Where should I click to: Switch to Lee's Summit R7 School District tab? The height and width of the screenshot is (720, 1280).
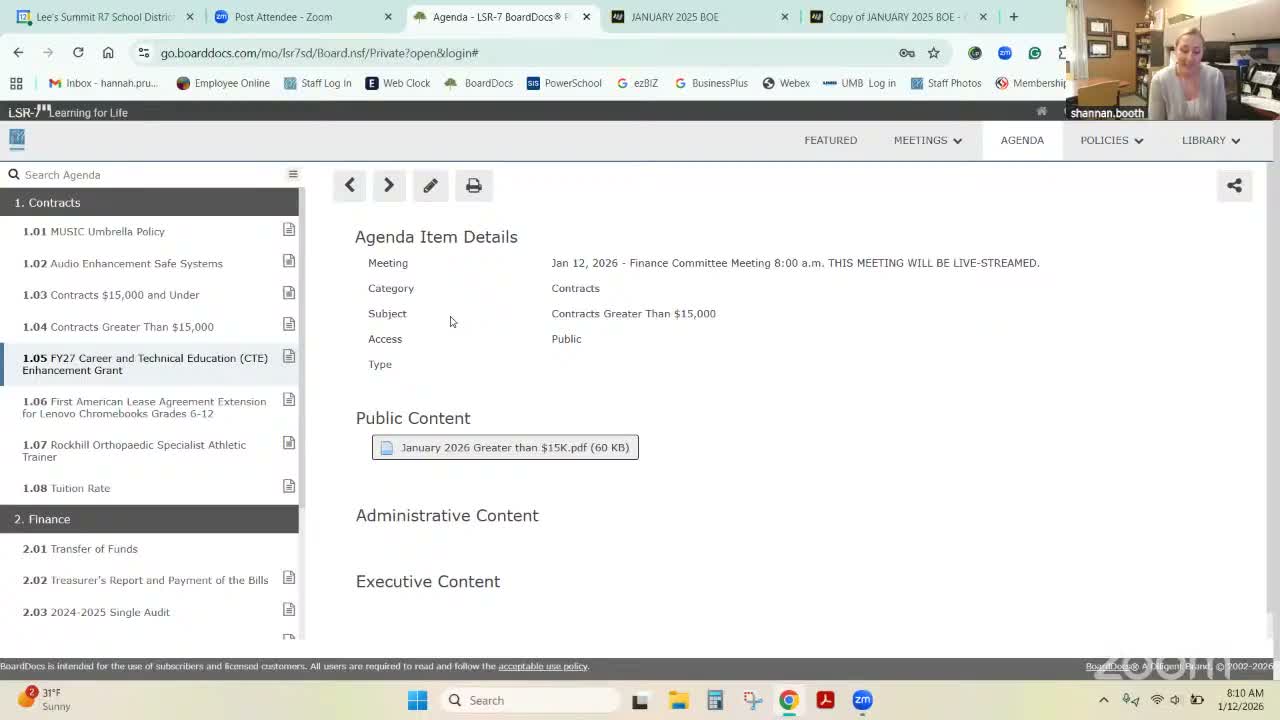click(x=105, y=17)
